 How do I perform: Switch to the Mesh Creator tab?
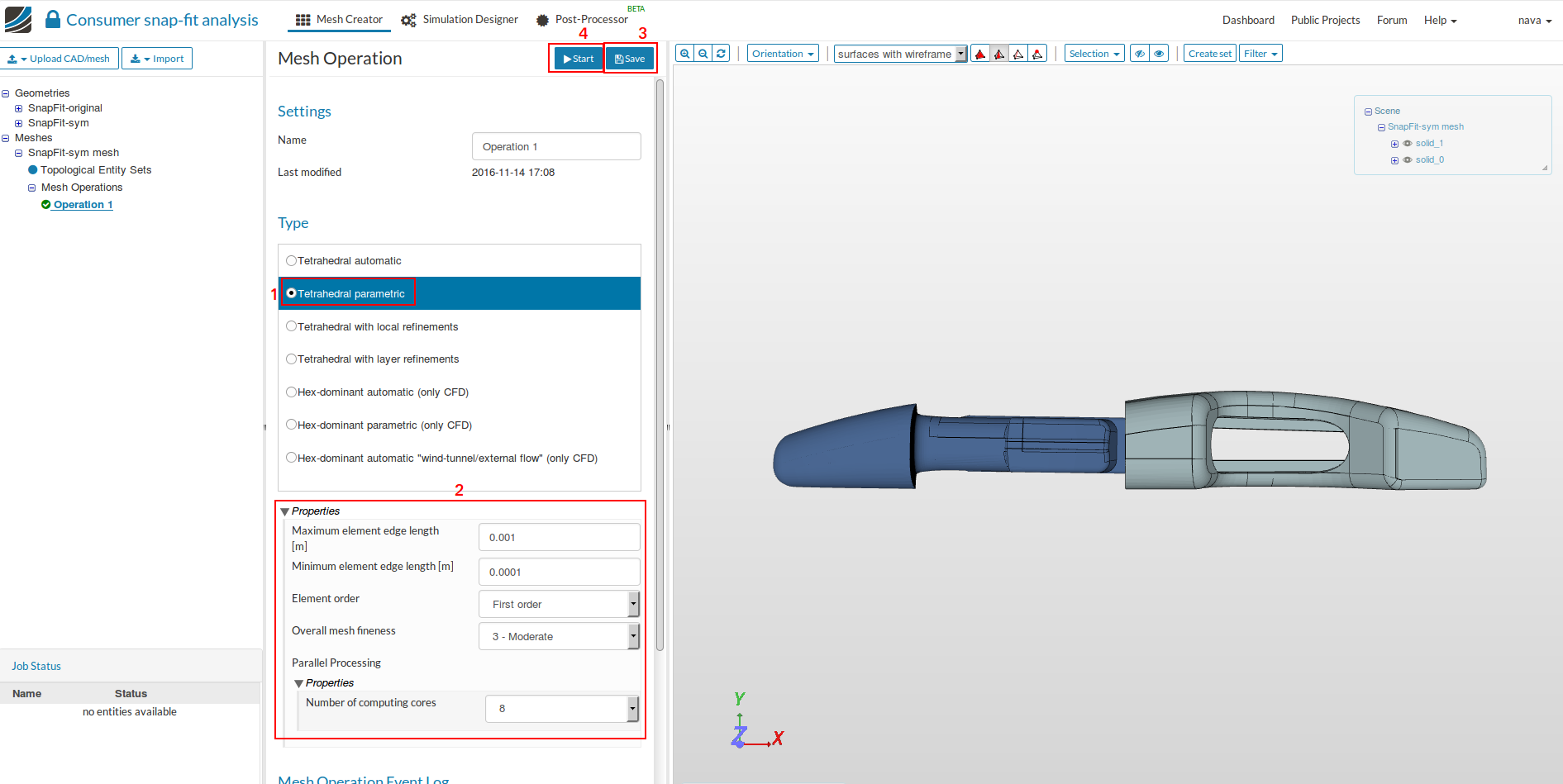[x=339, y=19]
